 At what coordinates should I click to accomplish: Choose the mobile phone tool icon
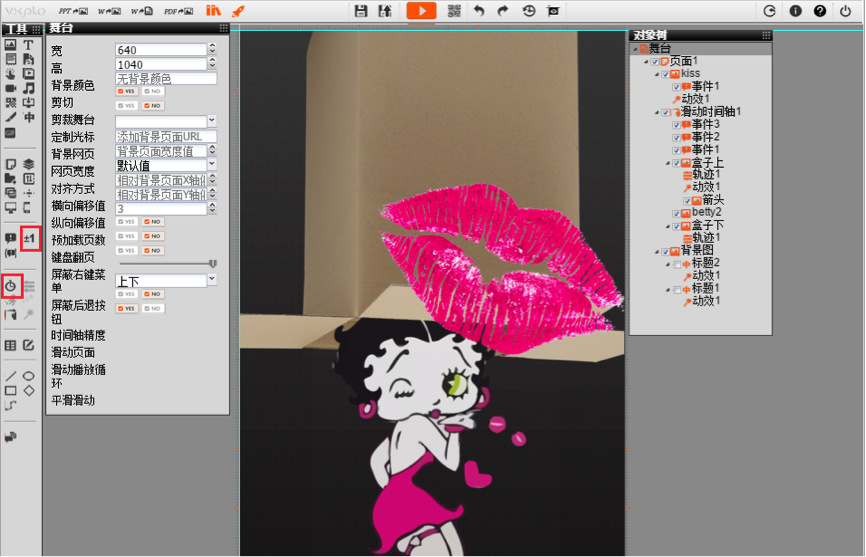28,208
